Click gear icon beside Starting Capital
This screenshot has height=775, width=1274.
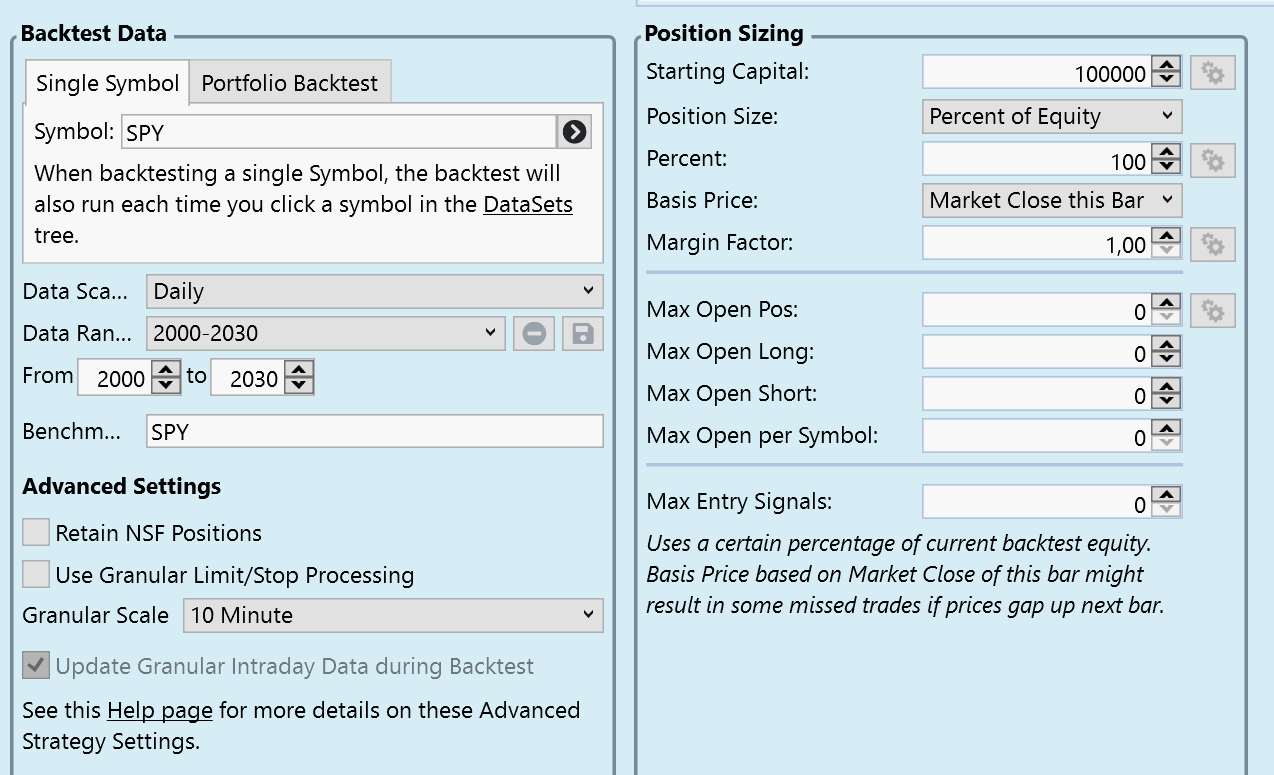click(x=1213, y=73)
